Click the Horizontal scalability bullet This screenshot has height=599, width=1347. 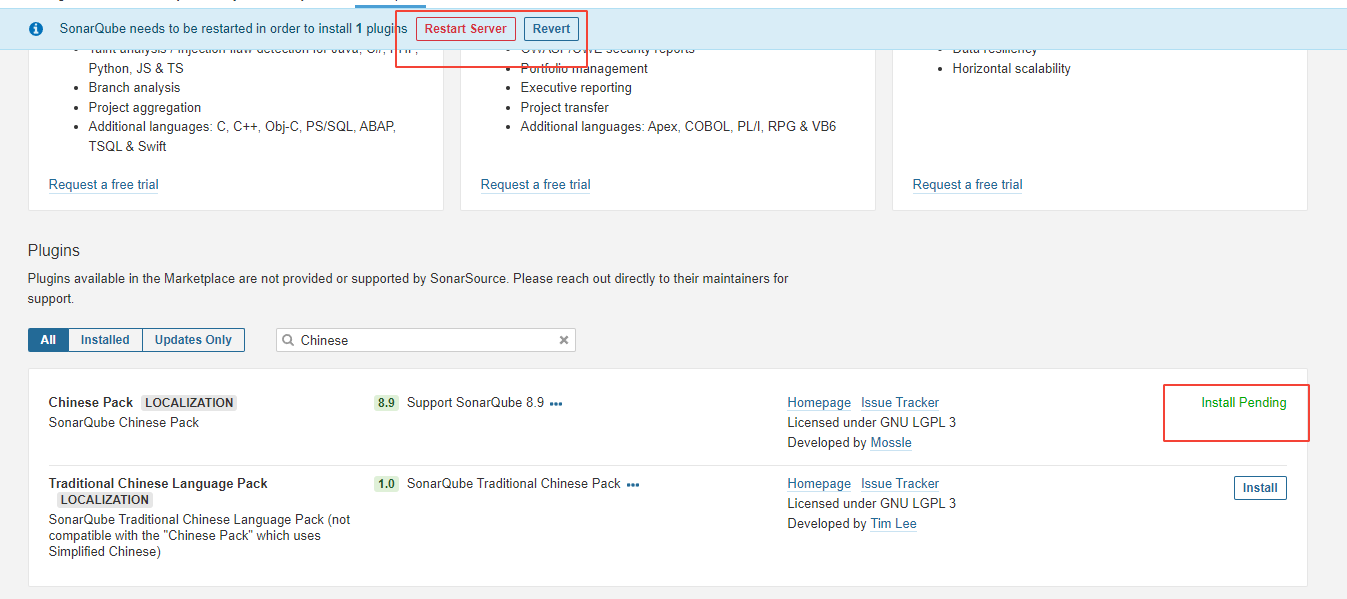click(x=1012, y=68)
